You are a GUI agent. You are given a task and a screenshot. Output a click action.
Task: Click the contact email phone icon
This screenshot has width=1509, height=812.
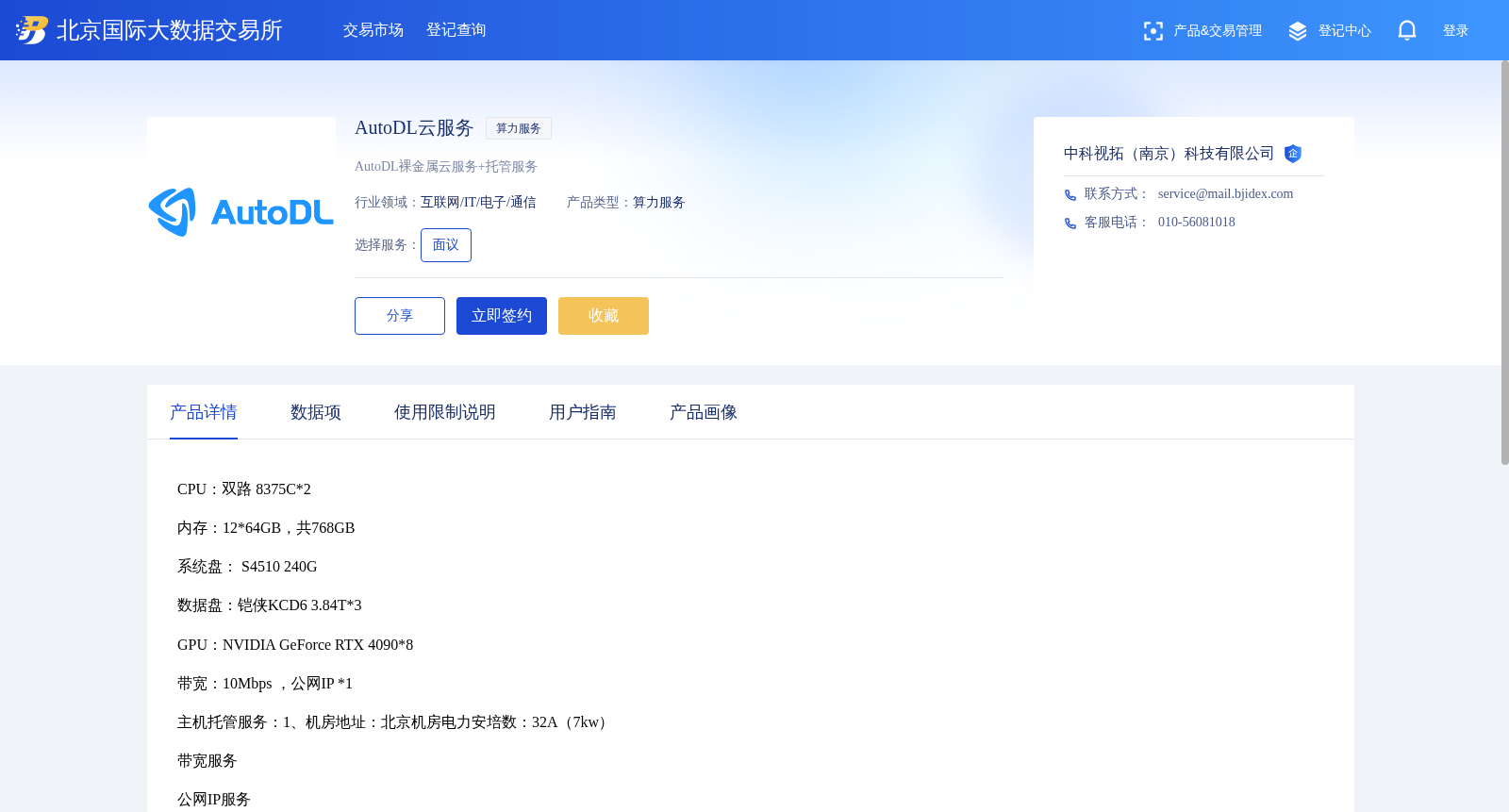(x=1070, y=195)
